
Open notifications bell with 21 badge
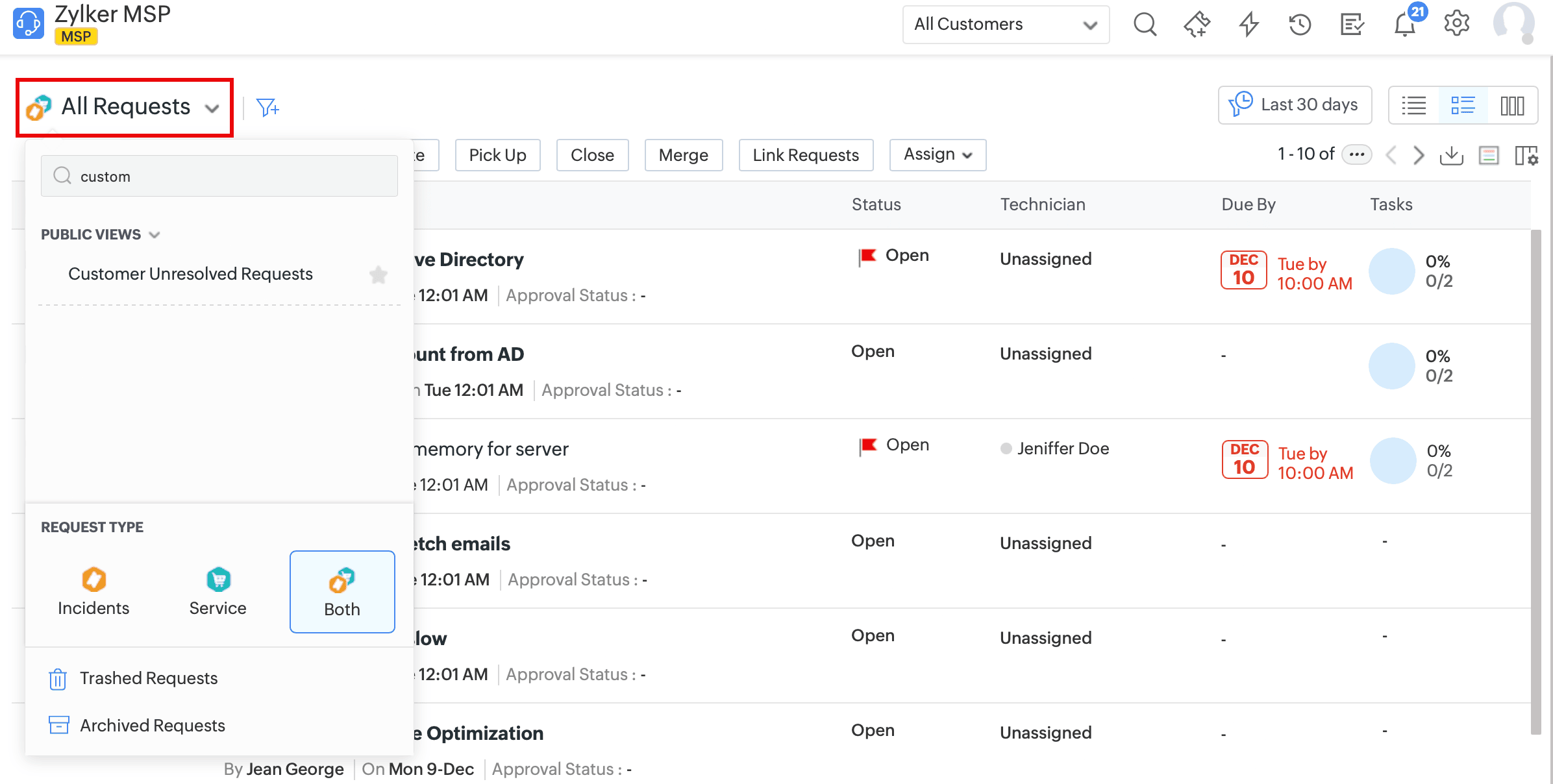(x=1405, y=25)
